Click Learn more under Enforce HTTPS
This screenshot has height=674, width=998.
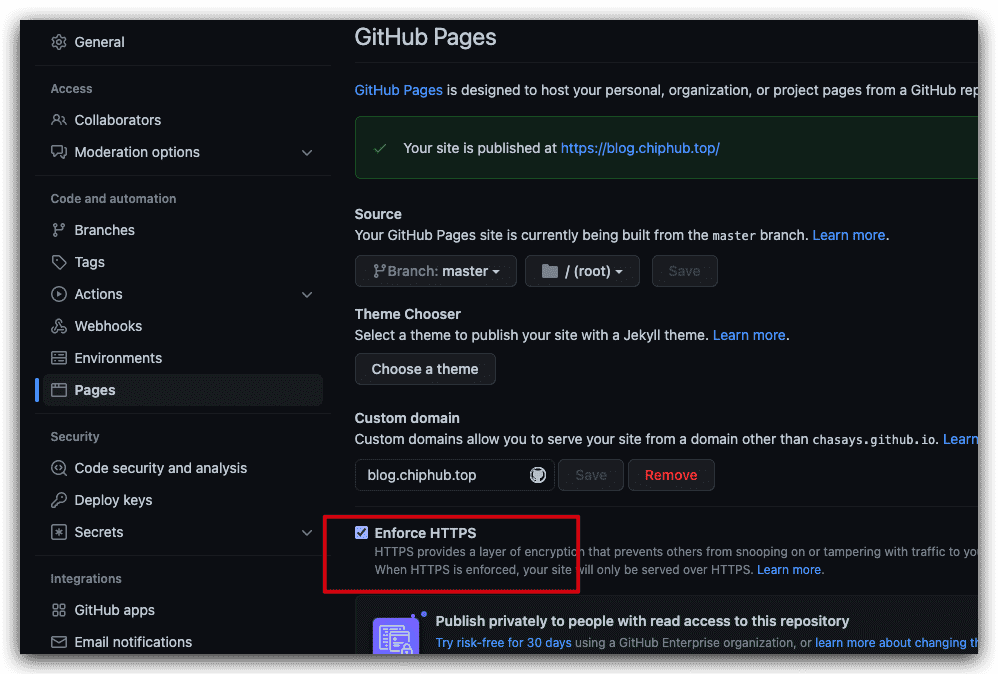click(x=789, y=570)
